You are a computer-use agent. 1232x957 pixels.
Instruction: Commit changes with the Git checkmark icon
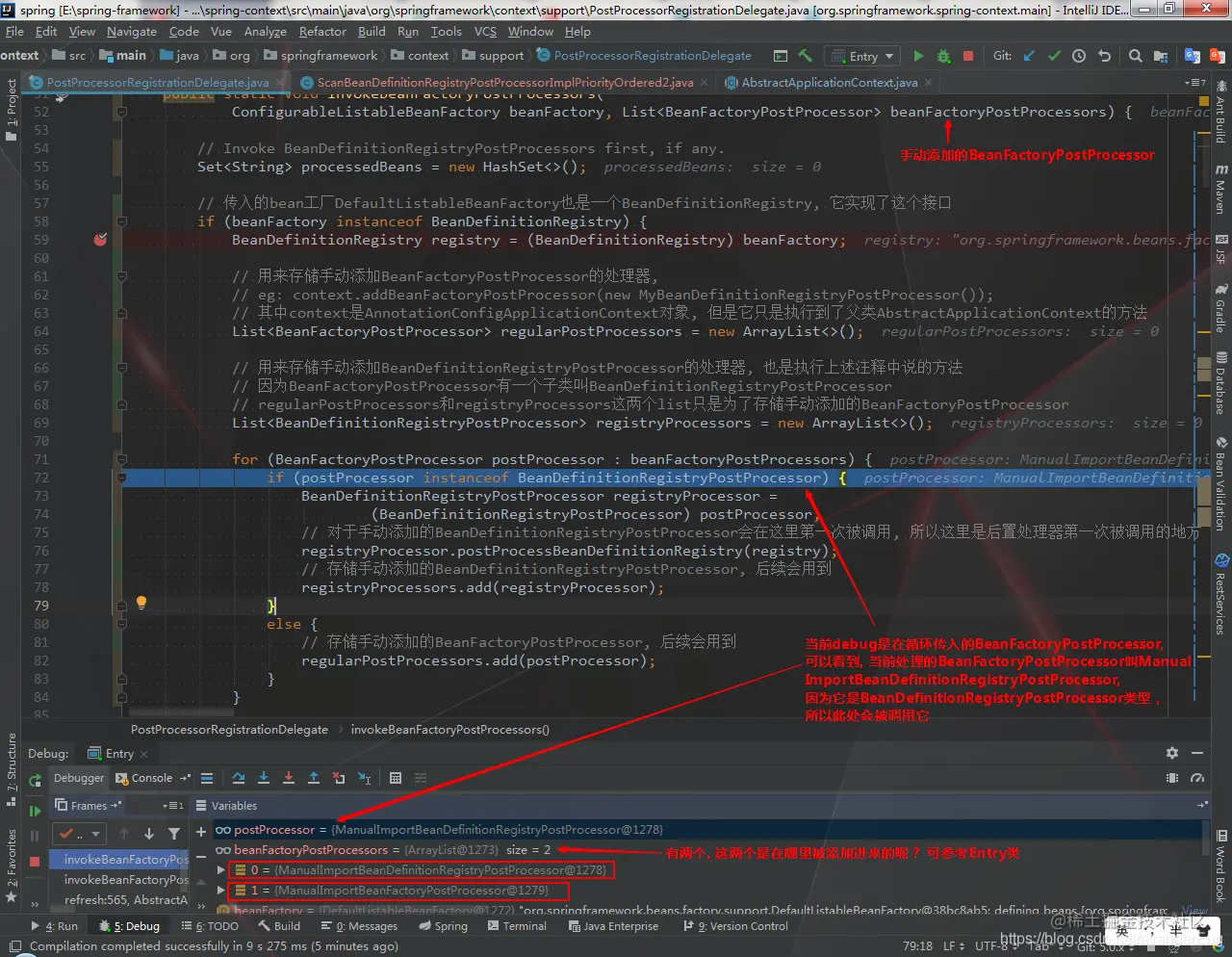[1054, 56]
